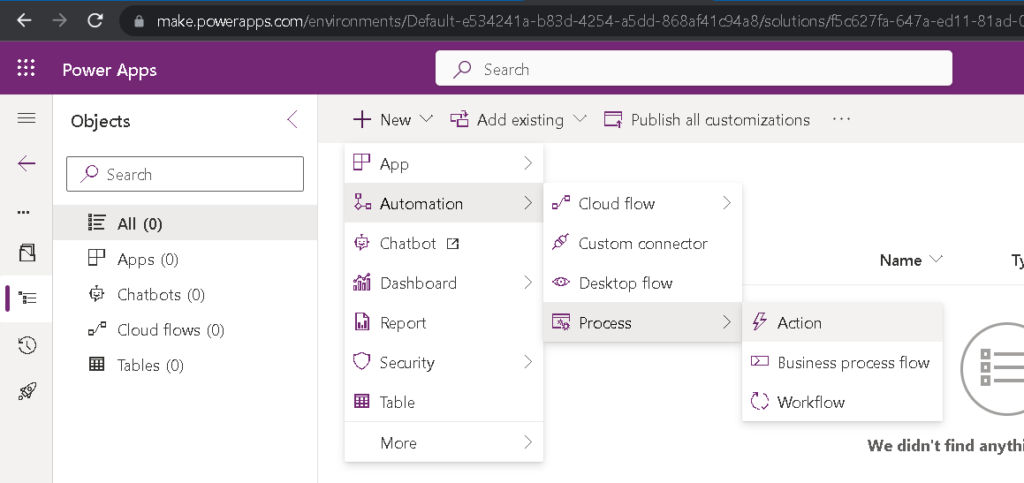Open the app launcher waffle icon
The width and height of the screenshot is (1024, 483).
(x=25, y=69)
